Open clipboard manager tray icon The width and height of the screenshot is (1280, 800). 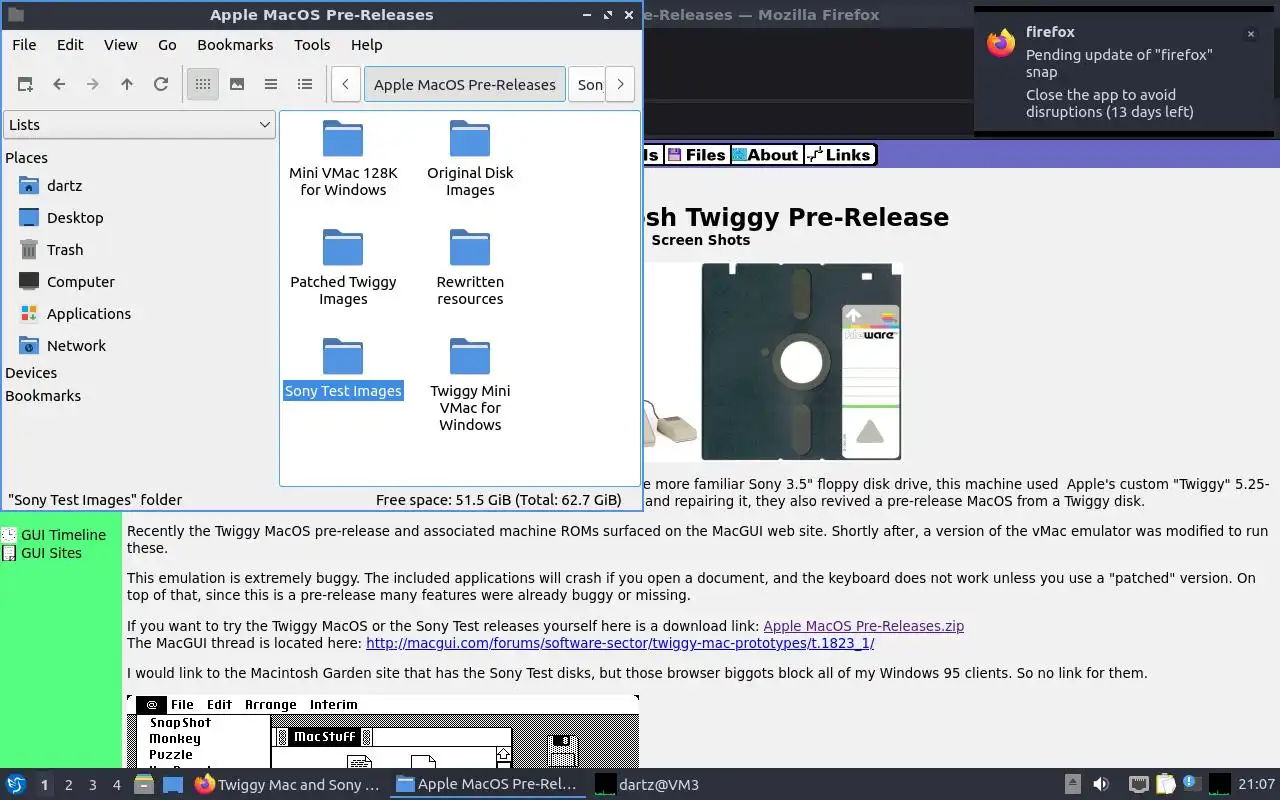(1165, 785)
